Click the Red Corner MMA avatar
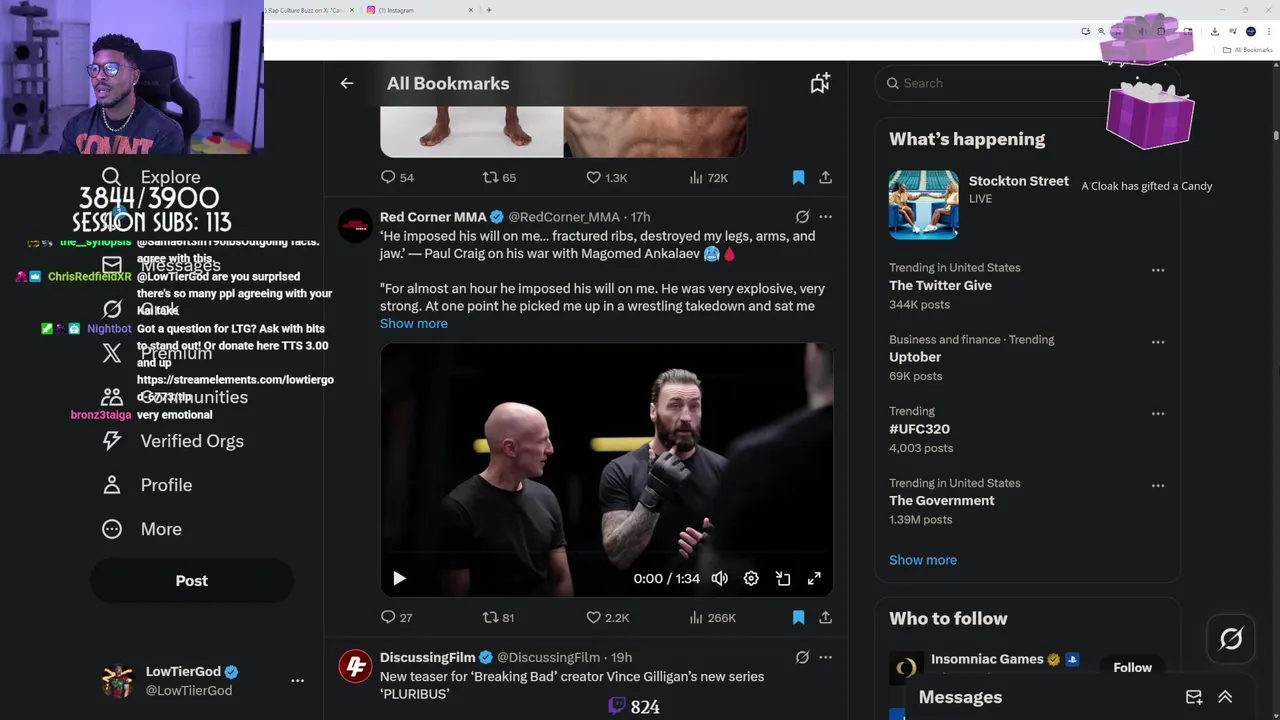Viewport: 1280px width, 720px height. [355, 225]
